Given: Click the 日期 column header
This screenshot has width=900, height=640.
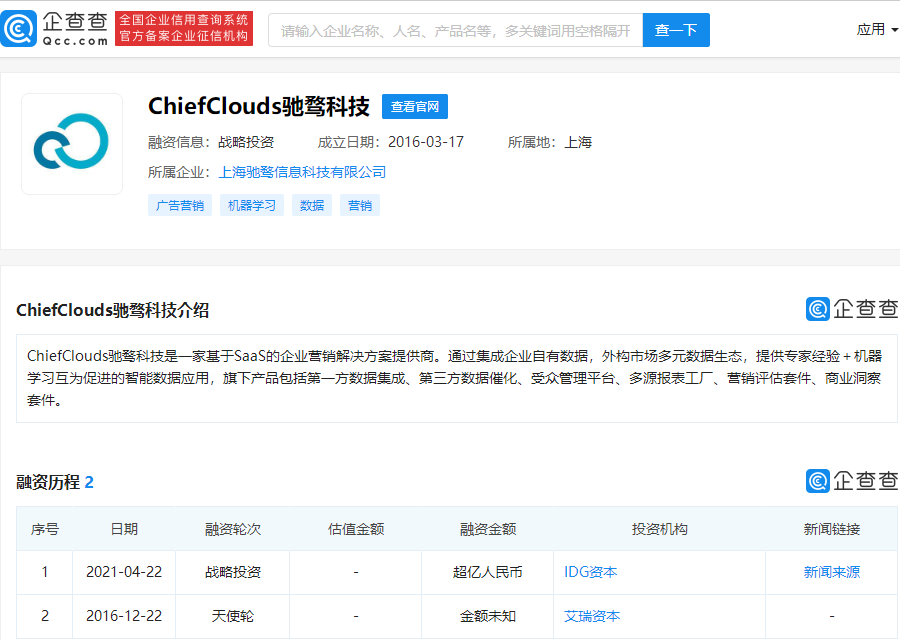Looking at the screenshot, I should tap(124, 529).
